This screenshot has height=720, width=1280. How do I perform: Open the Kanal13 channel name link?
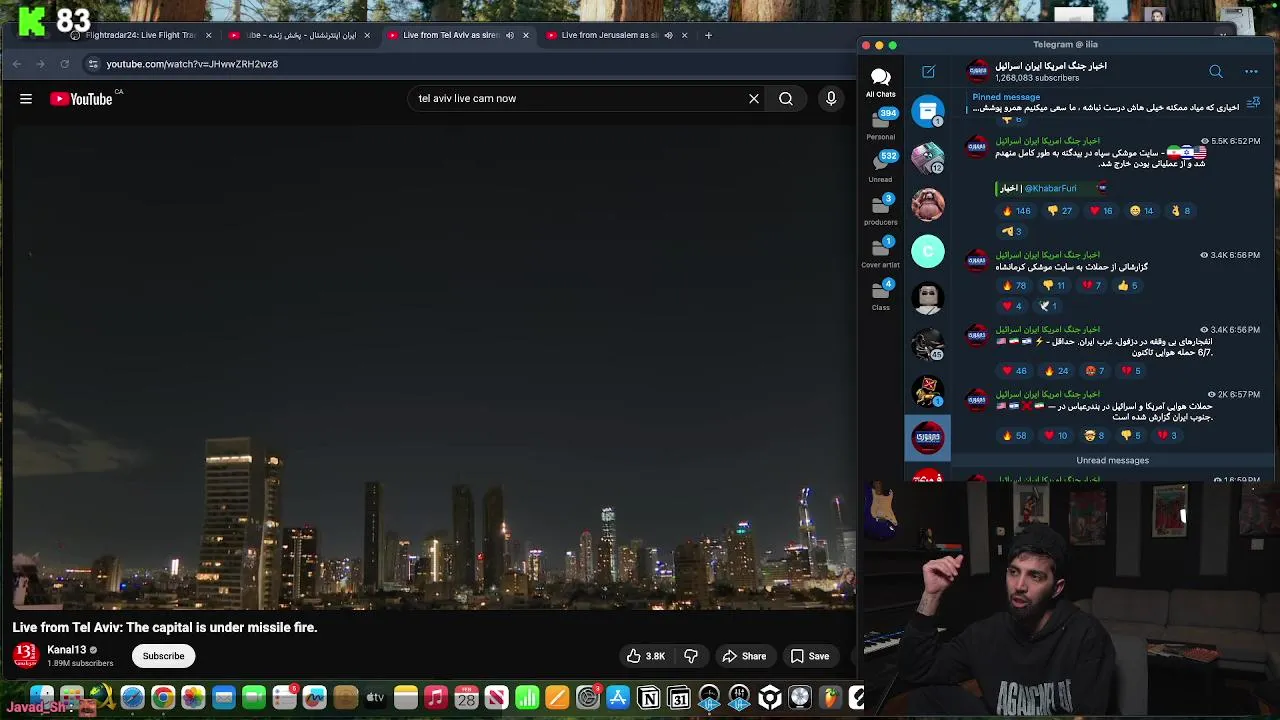point(66,650)
